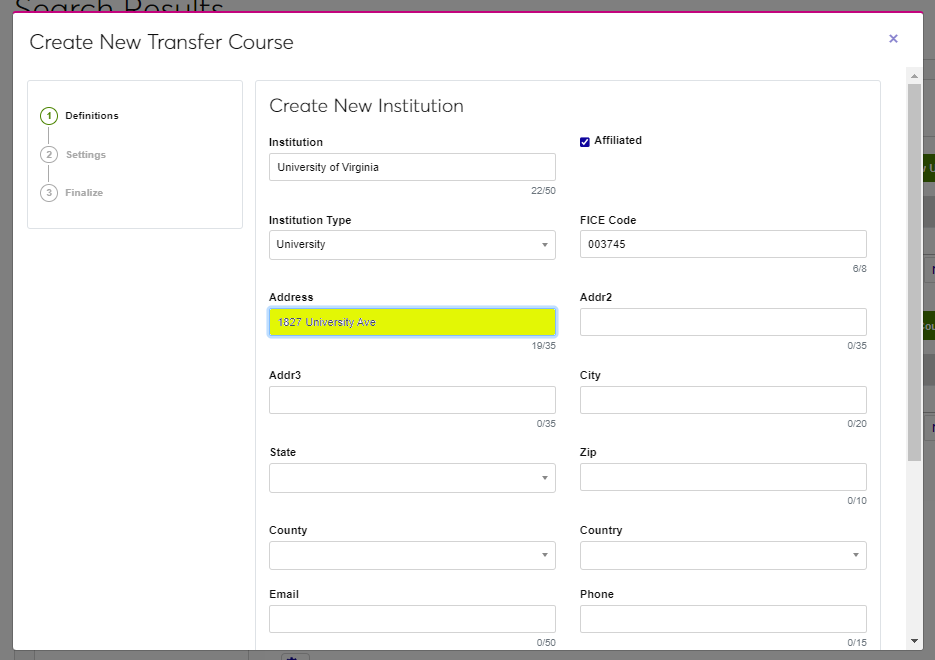The image size is (935, 660).
Task: Click the Email input field
Action: tap(412, 619)
